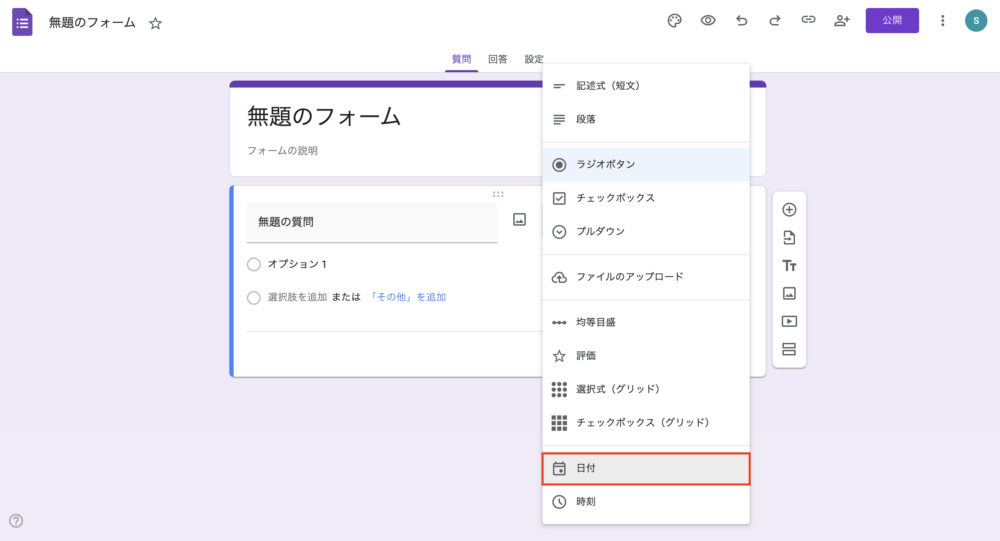Star the 無題のフォーム form
The image size is (1000, 541).
pyautogui.click(x=155, y=24)
